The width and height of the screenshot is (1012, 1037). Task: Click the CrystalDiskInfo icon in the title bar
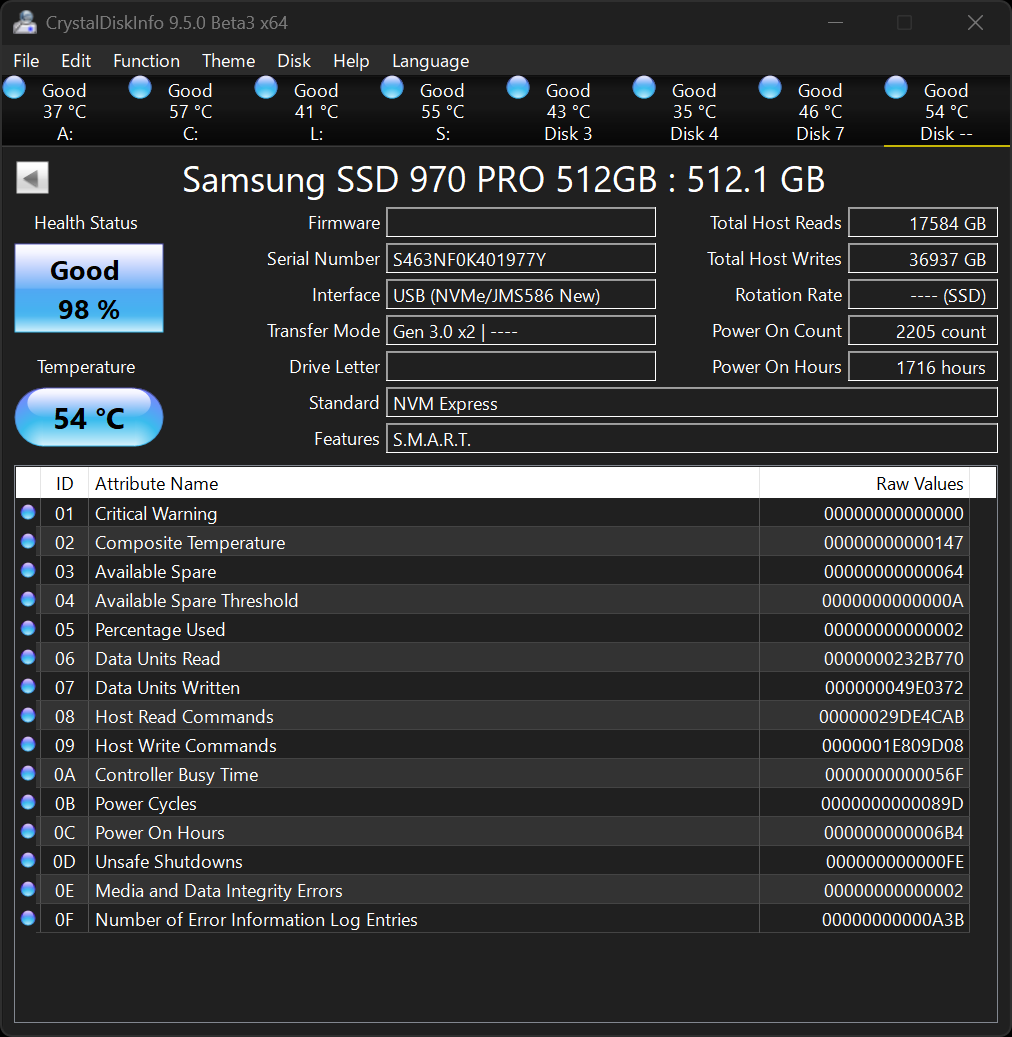23,21
